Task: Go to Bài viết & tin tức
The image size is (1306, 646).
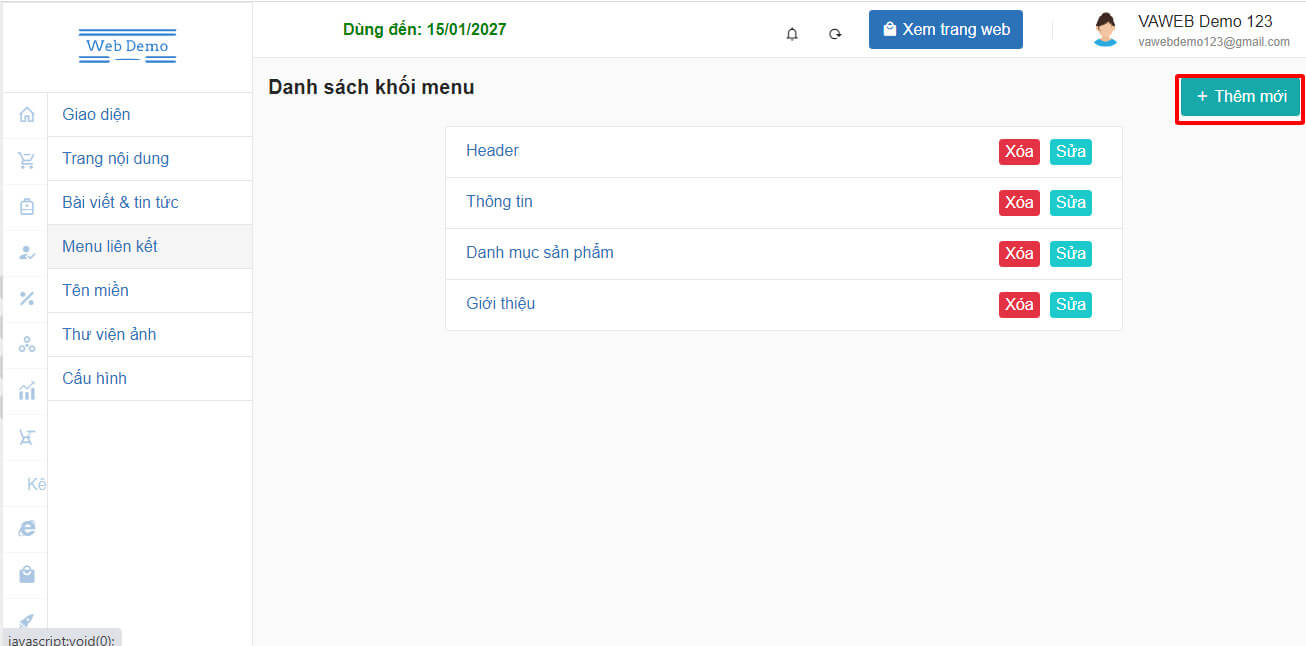Action: pos(120,202)
